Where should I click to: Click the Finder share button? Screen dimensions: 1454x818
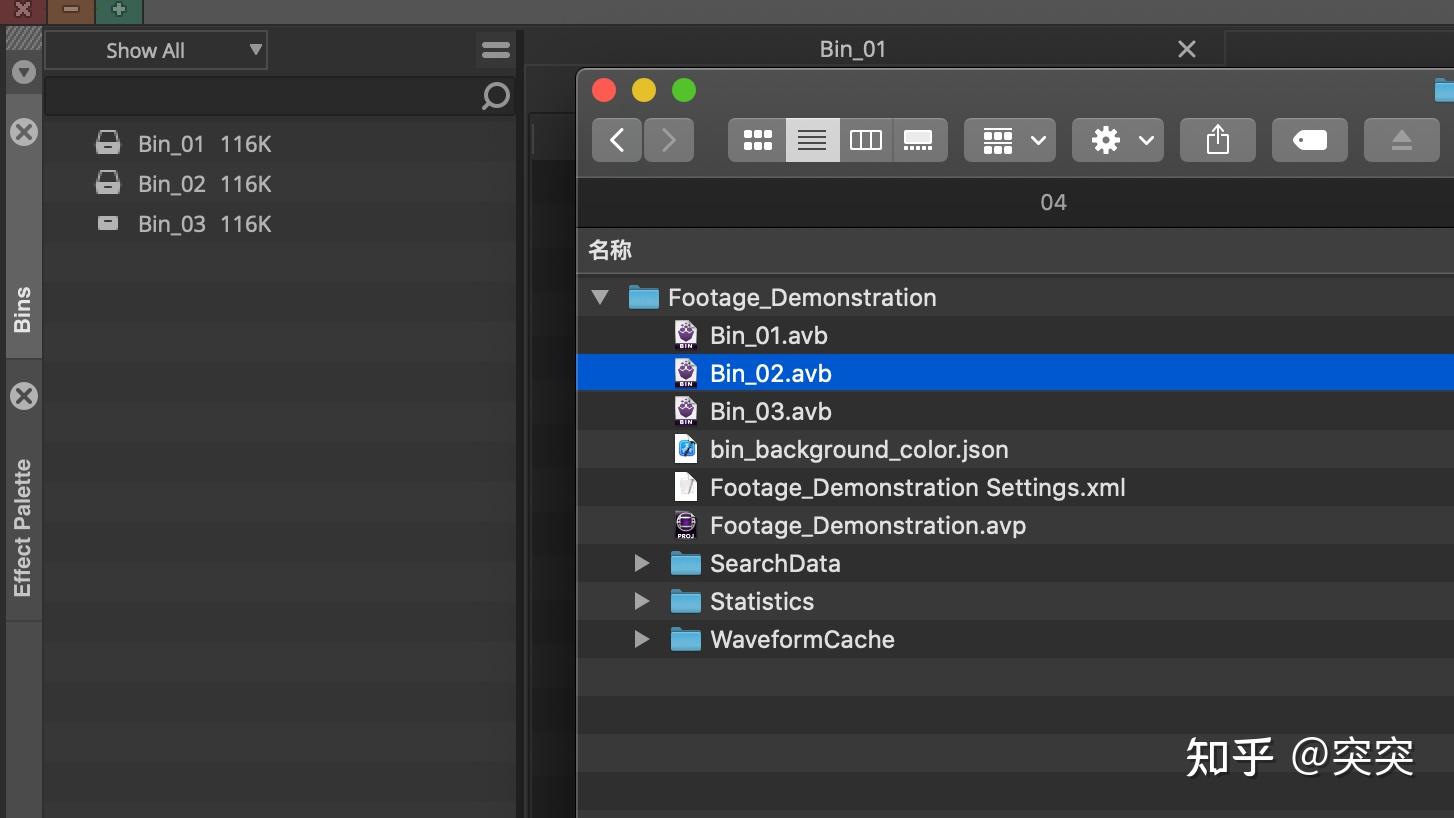click(1217, 141)
